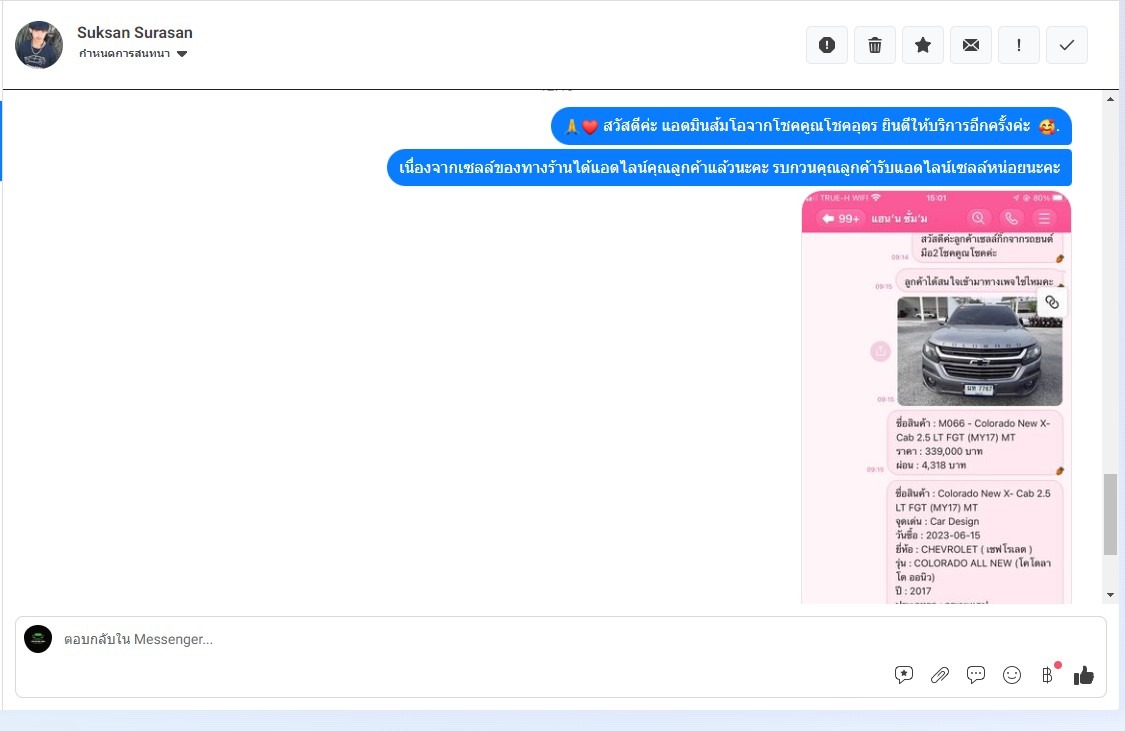Open the emoji picker smiley icon
The height and width of the screenshot is (731, 1125).
tap(1012, 674)
